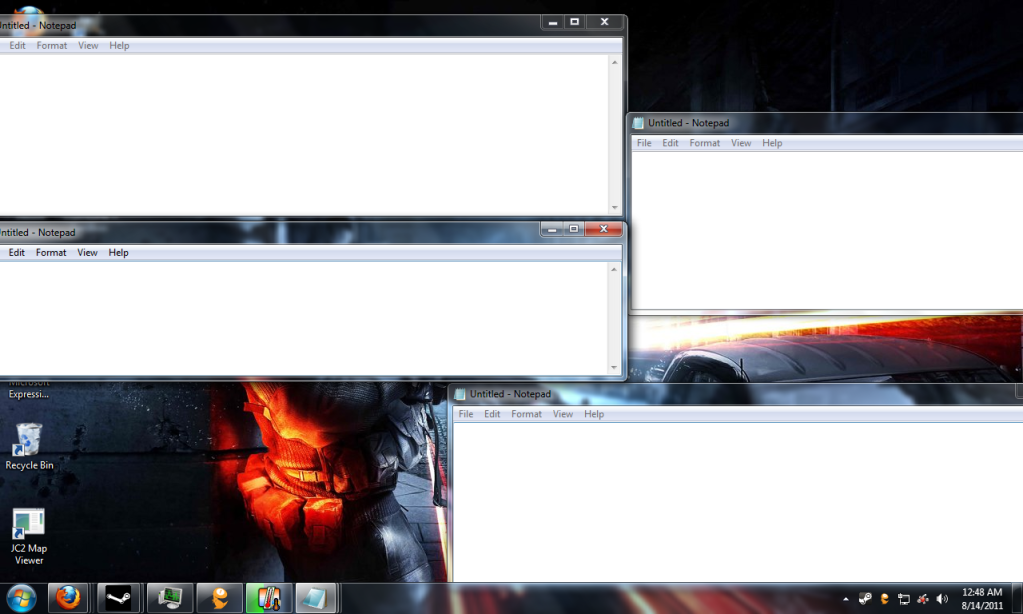Minimize the topmost Notepad window
The height and width of the screenshot is (614, 1023).
tap(553, 22)
